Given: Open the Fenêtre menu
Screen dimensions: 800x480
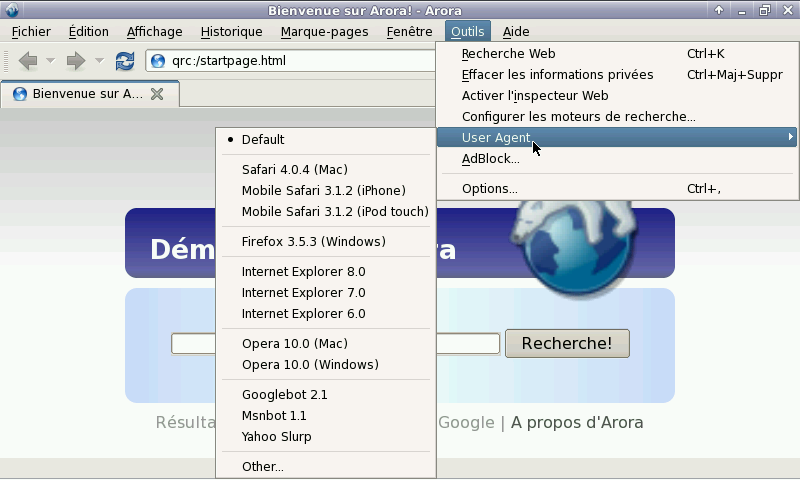Looking at the screenshot, I should pyautogui.click(x=409, y=32).
